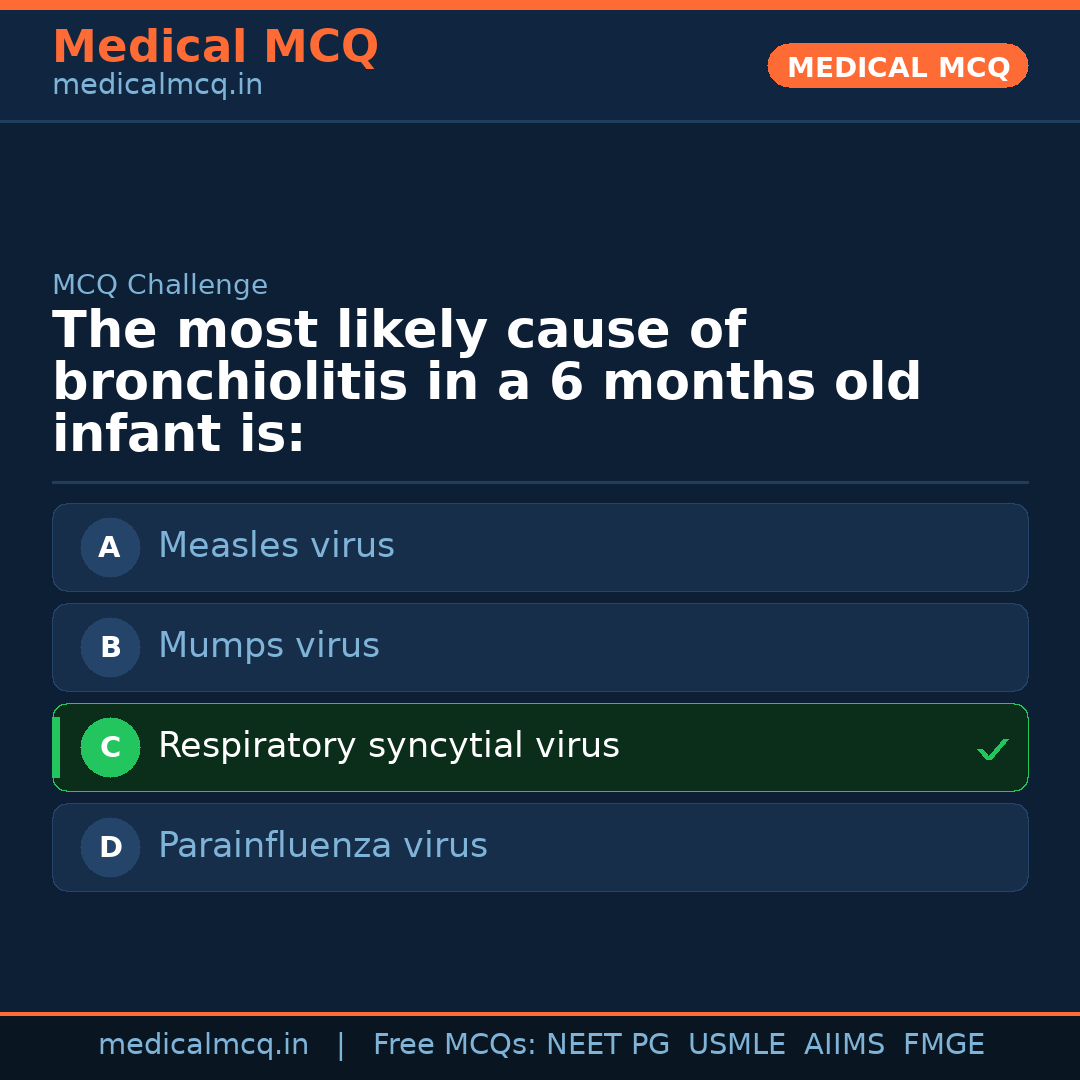Click the Medical MCQ orange title

coord(215,47)
